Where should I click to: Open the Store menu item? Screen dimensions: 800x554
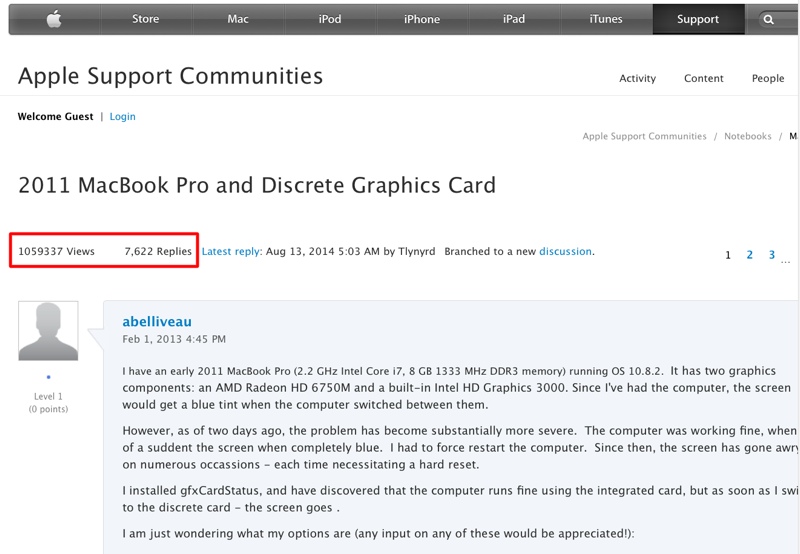pos(145,19)
